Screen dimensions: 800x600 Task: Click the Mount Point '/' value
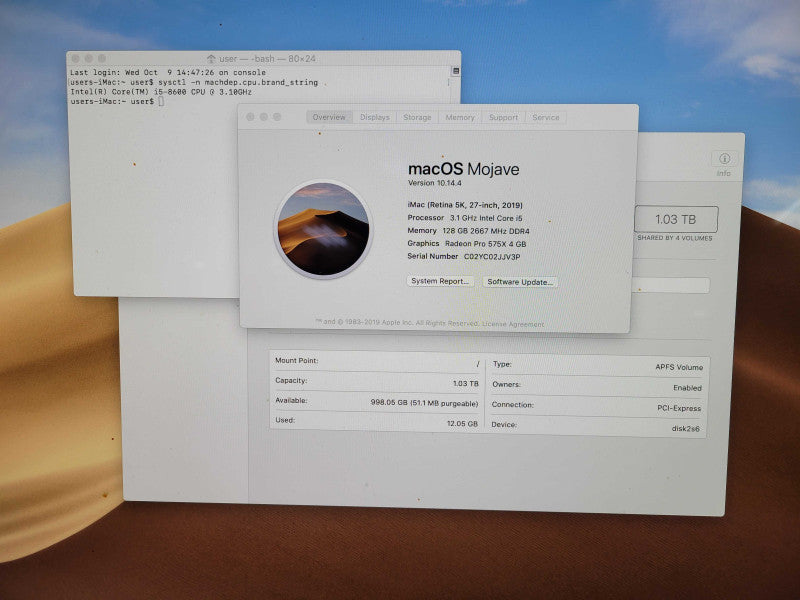point(478,364)
